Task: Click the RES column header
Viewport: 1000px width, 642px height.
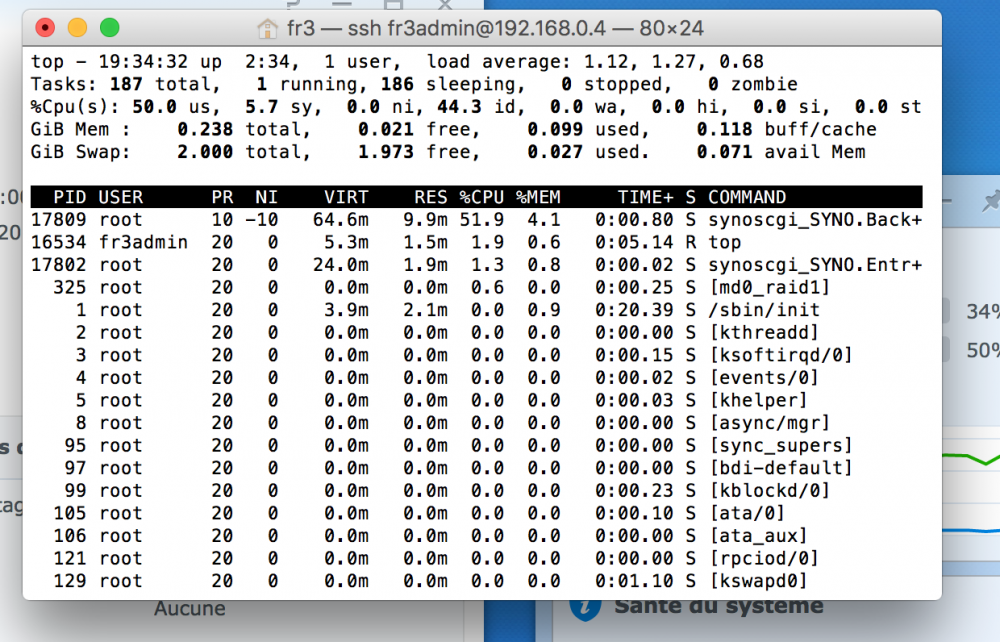Action: 431,197
